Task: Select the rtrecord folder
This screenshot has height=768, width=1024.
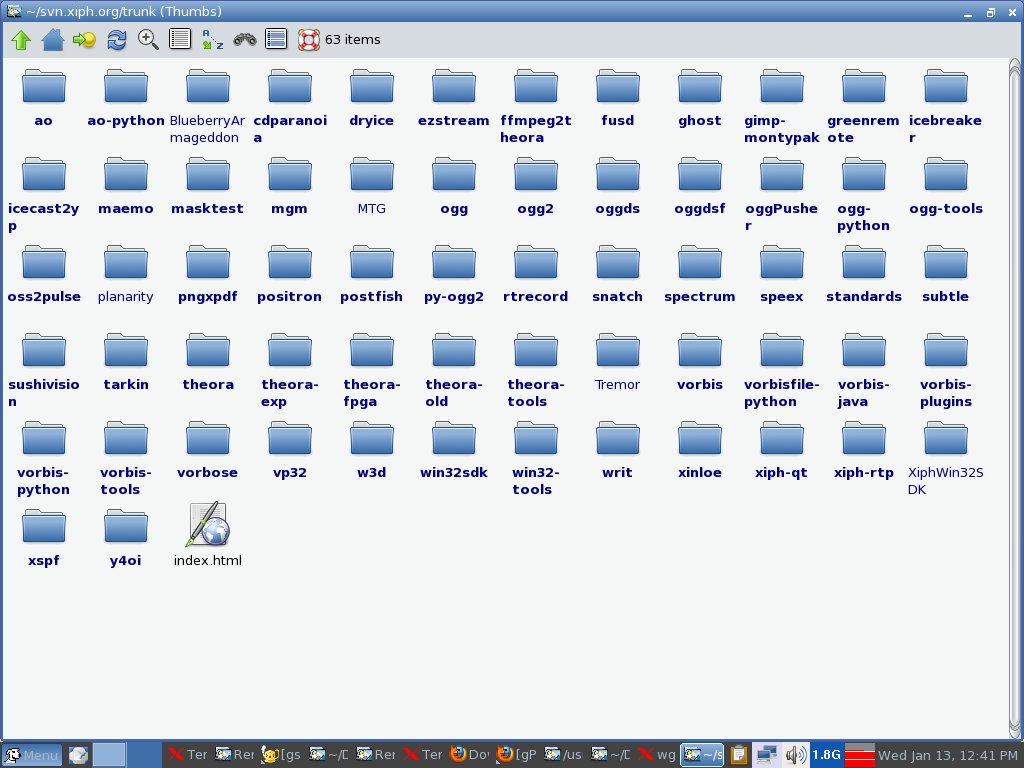Action: (x=536, y=274)
